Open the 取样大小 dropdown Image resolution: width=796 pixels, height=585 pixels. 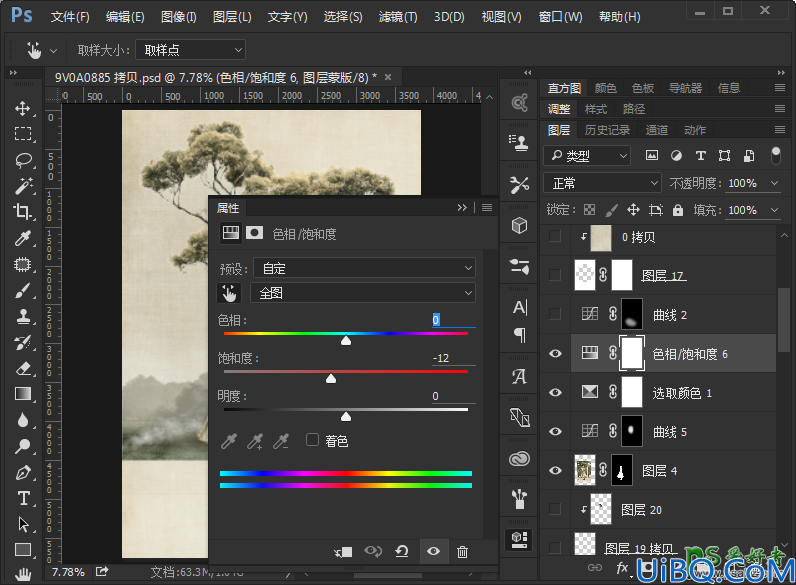pos(190,50)
